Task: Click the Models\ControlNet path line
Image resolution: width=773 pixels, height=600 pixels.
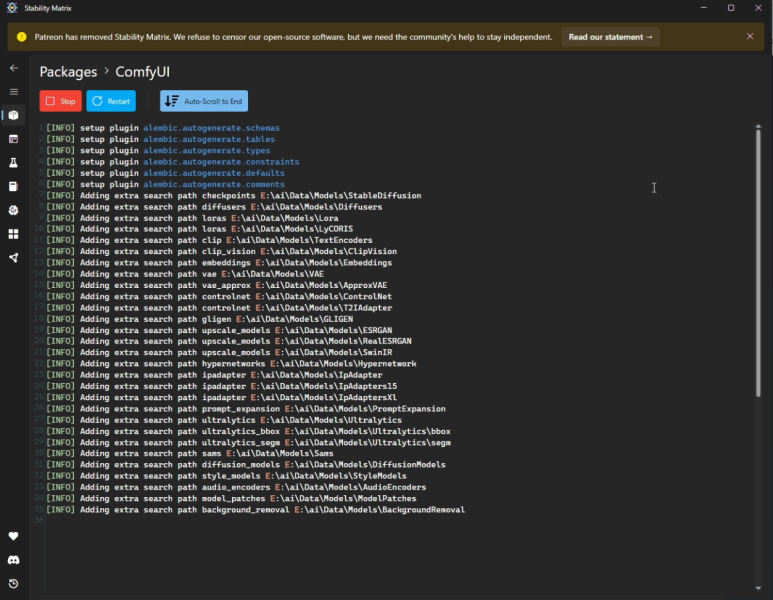Action: tap(219, 297)
